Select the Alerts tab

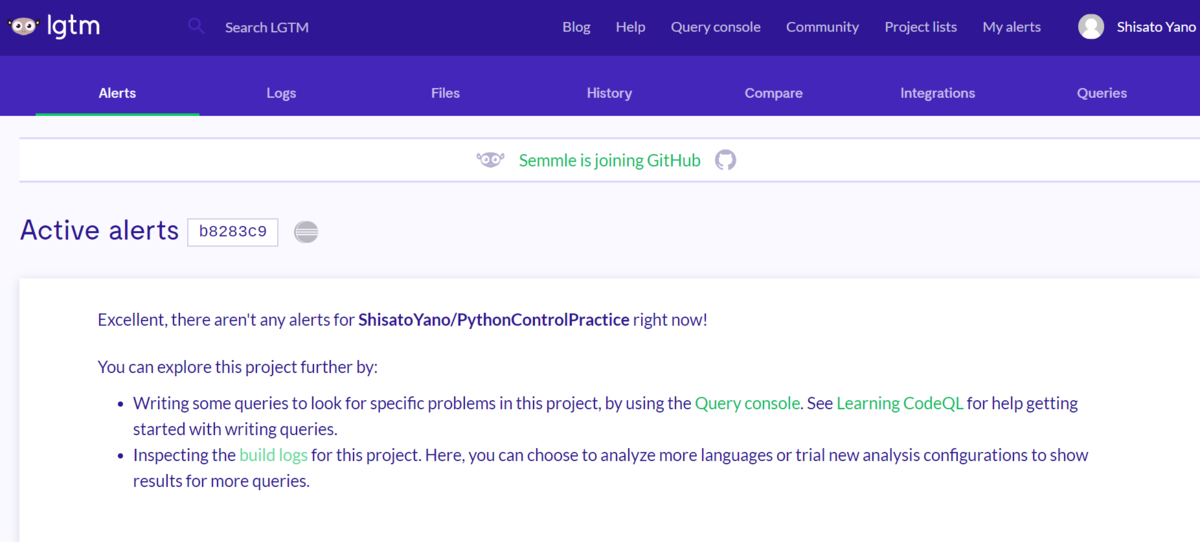117,93
